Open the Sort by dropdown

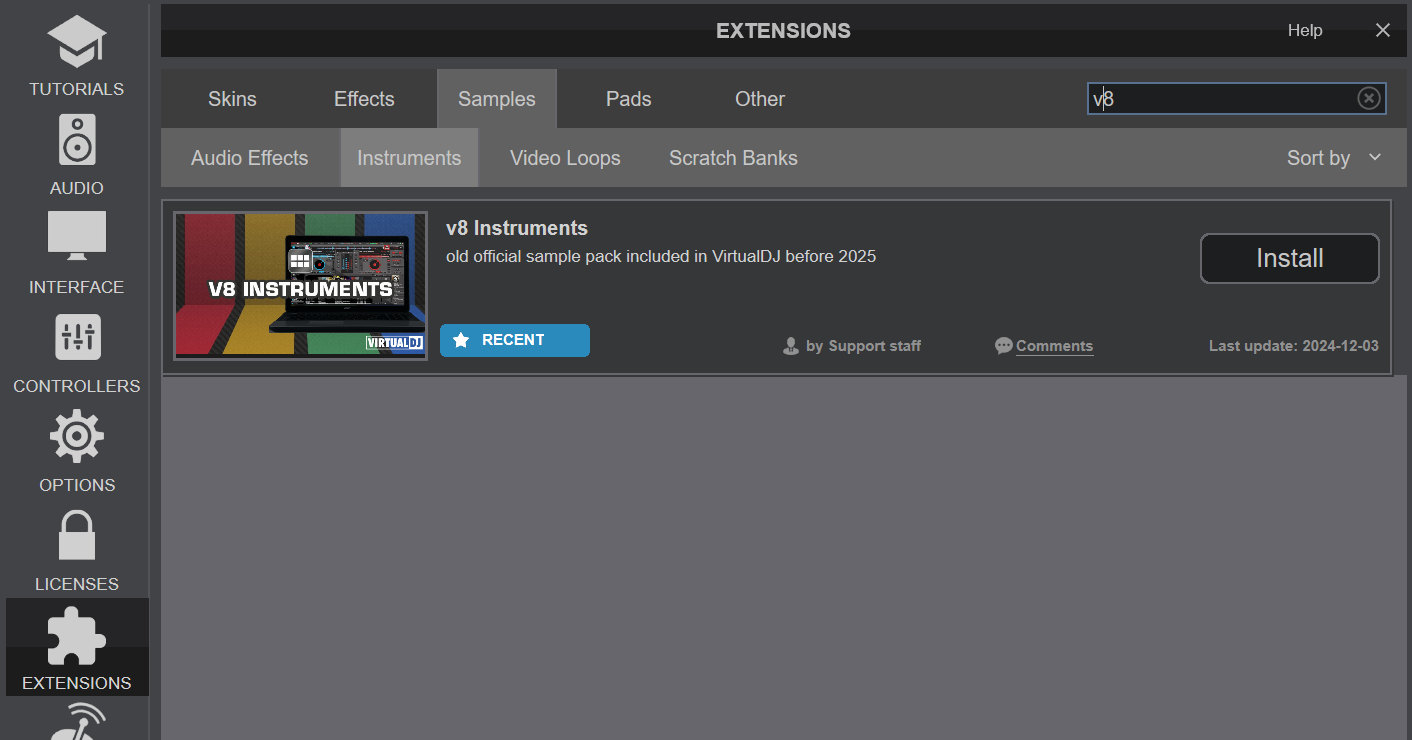[x=1334, y=158]
